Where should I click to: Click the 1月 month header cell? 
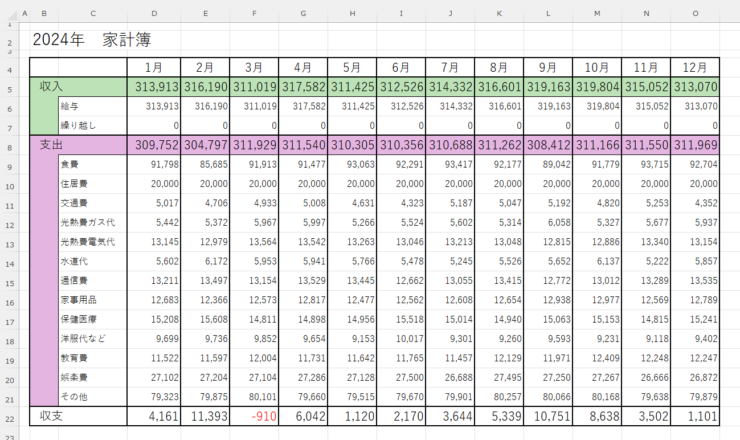pyautogui.click(x=154, y=67)
